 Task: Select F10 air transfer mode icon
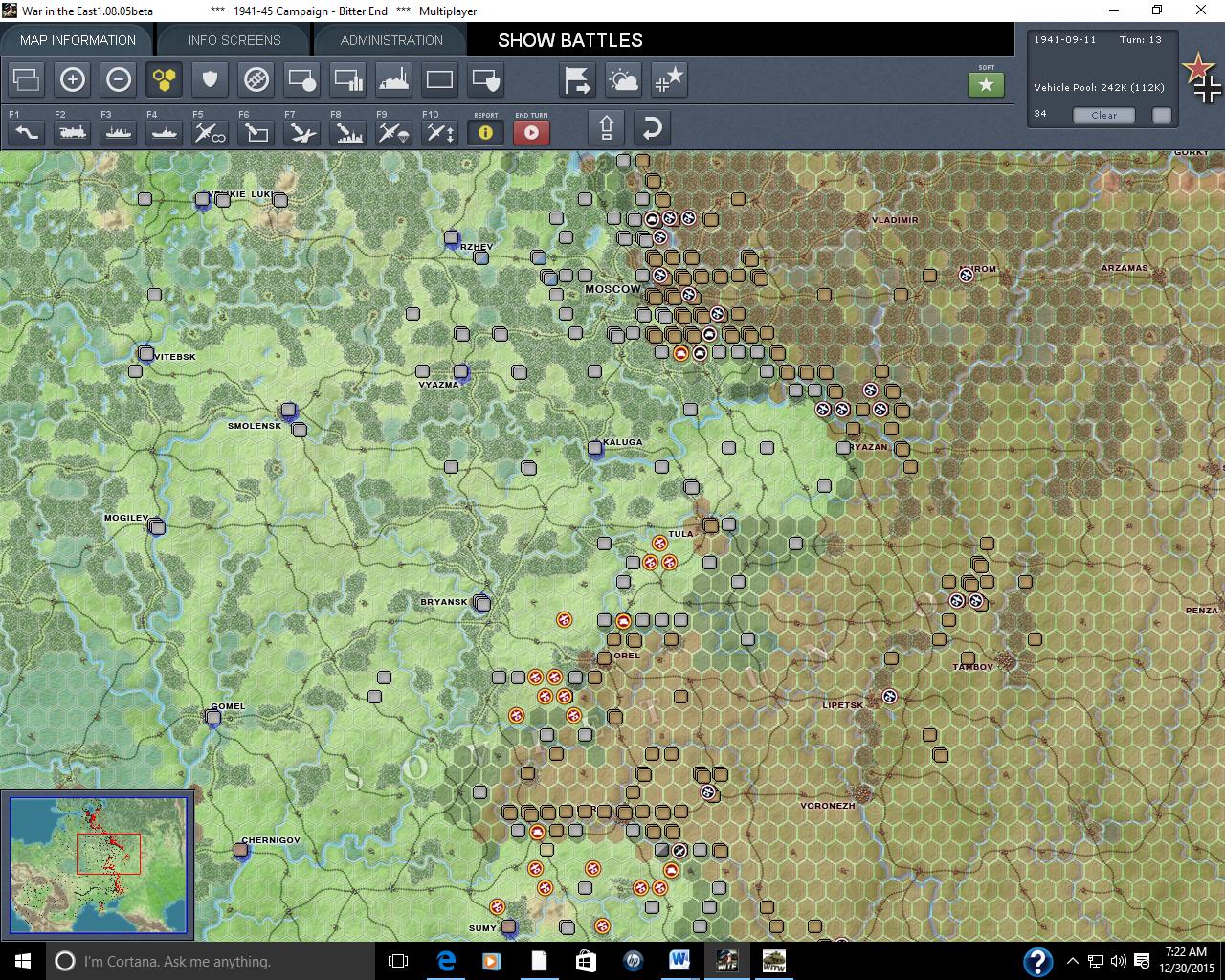[440, 132]
